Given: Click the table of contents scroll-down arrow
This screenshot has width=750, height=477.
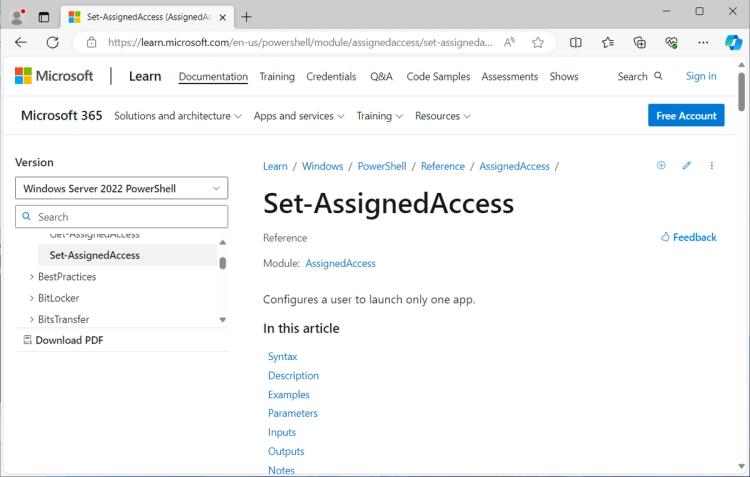Looking at the screenshot, I should 222,320.
